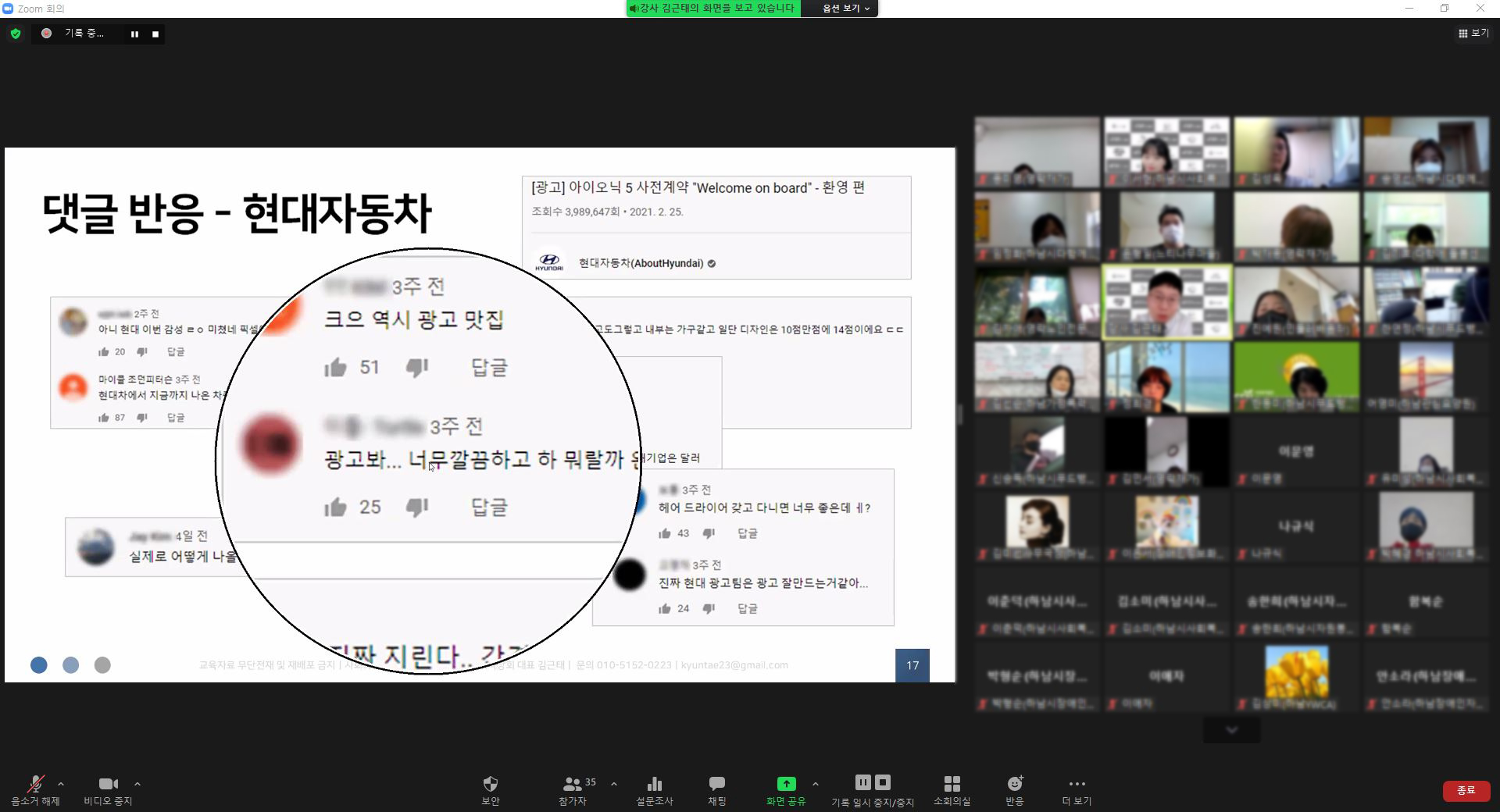Expand audio options arrow beside mute
This screenshot has width=1500, height=812.
(61, 784)
